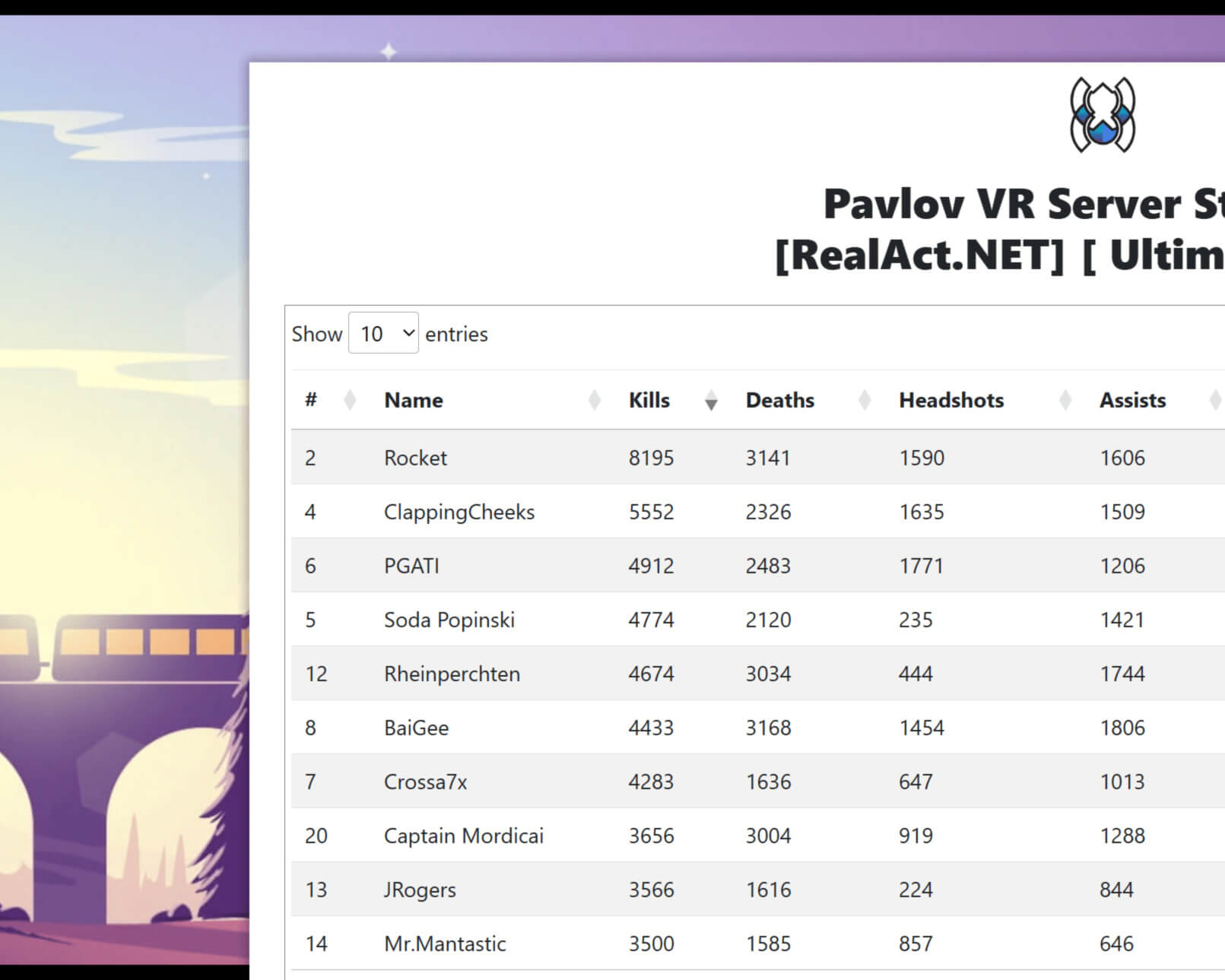
Task: Click Captain Mordicai's deaths value 3004
Action: click(768, 836)
